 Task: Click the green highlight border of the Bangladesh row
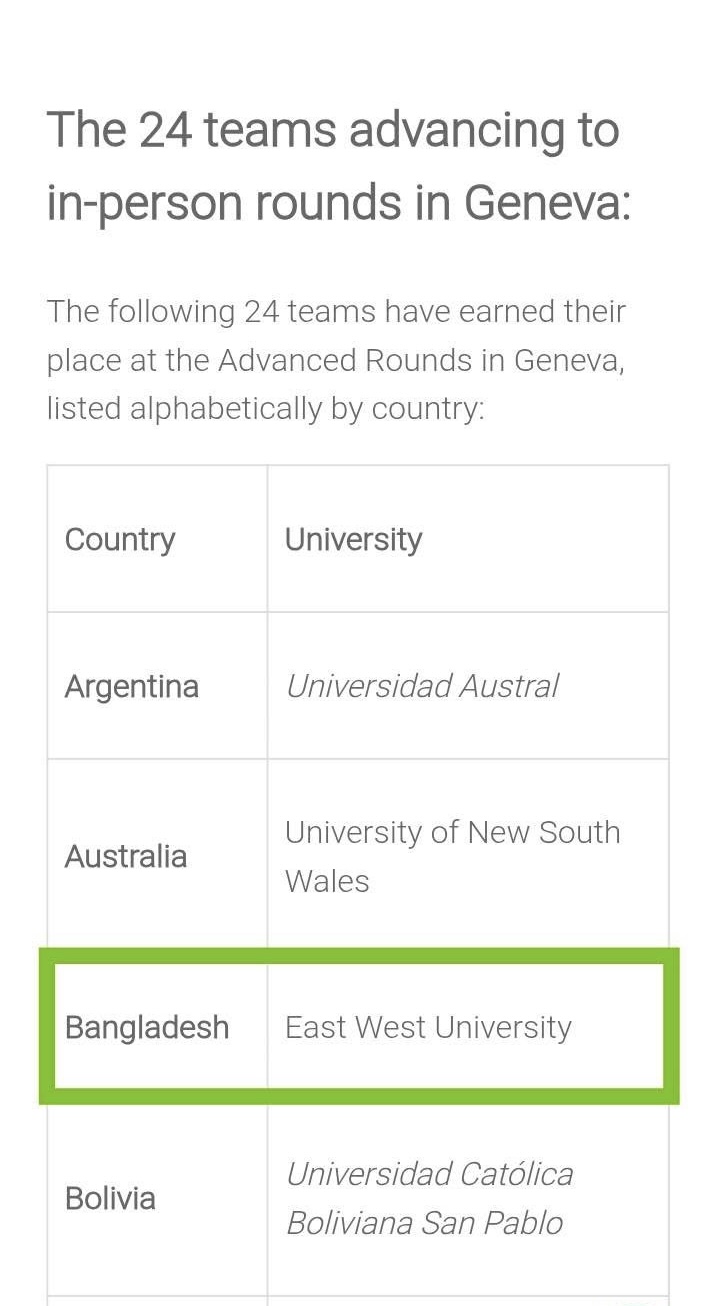tap(359, 956)
